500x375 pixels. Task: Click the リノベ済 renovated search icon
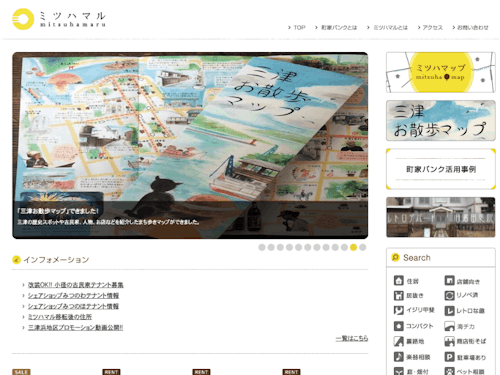pyautogui.click(x=449, y=296)
